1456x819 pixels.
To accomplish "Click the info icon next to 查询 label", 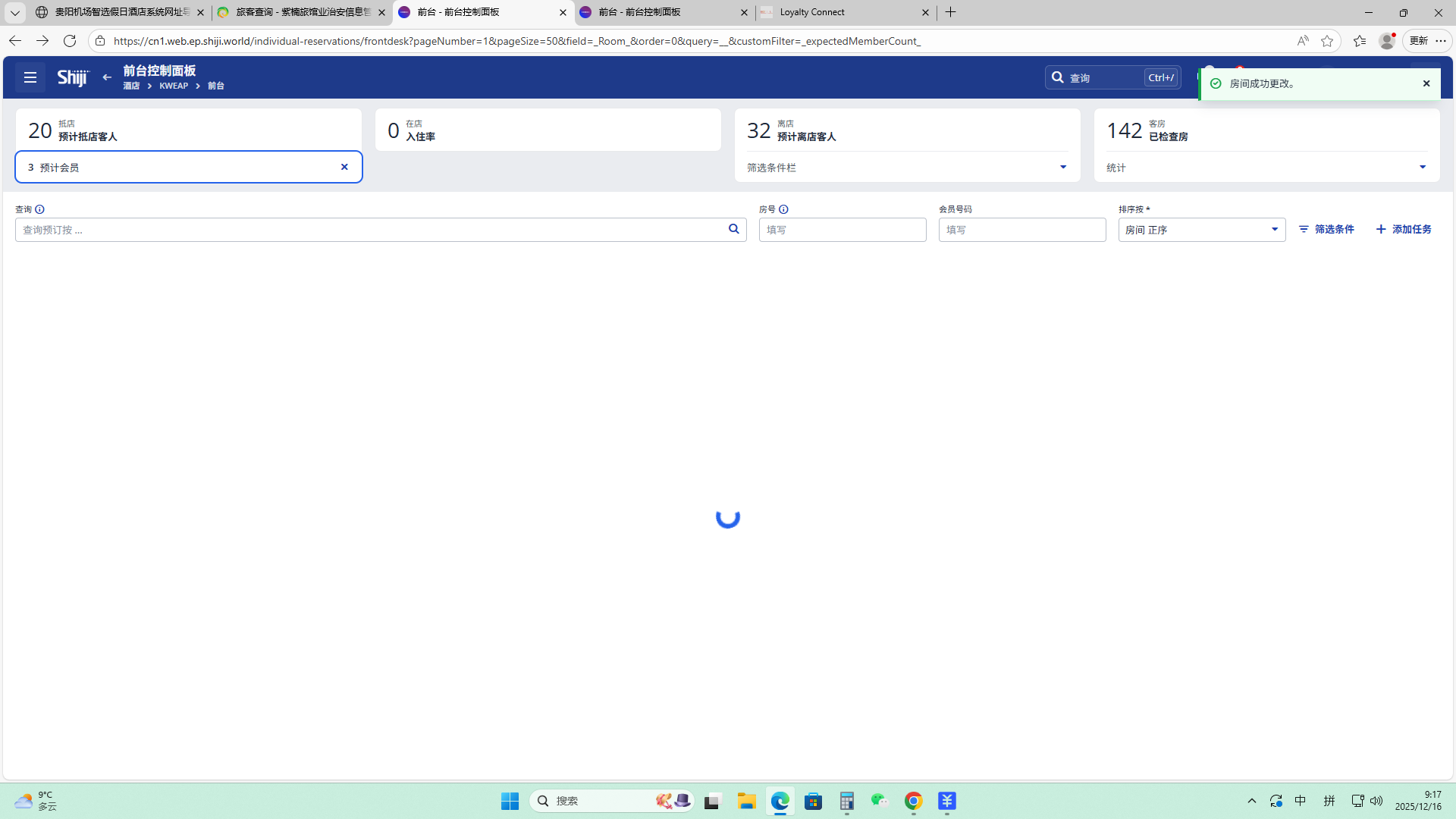I will pos(39,209).
